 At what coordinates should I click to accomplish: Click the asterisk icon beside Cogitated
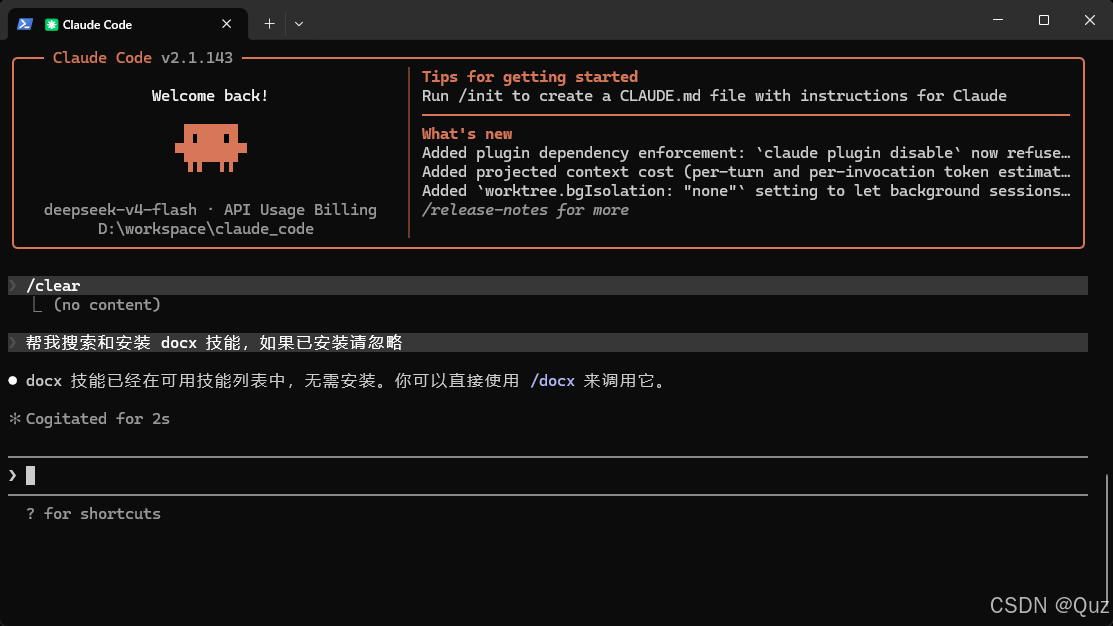(15, 419)
